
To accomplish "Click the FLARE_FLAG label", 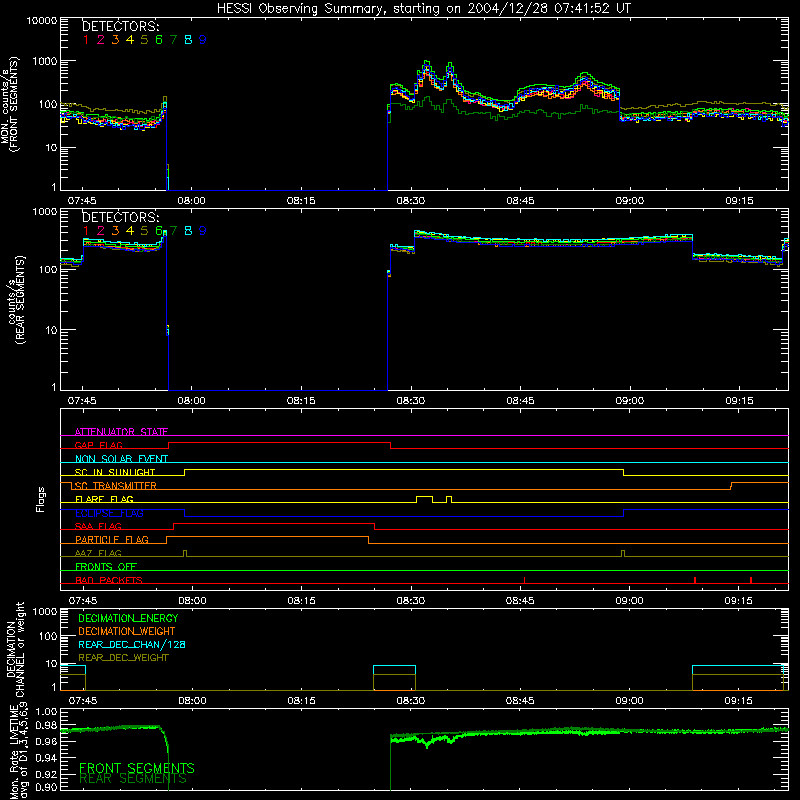I will point(104,499).
